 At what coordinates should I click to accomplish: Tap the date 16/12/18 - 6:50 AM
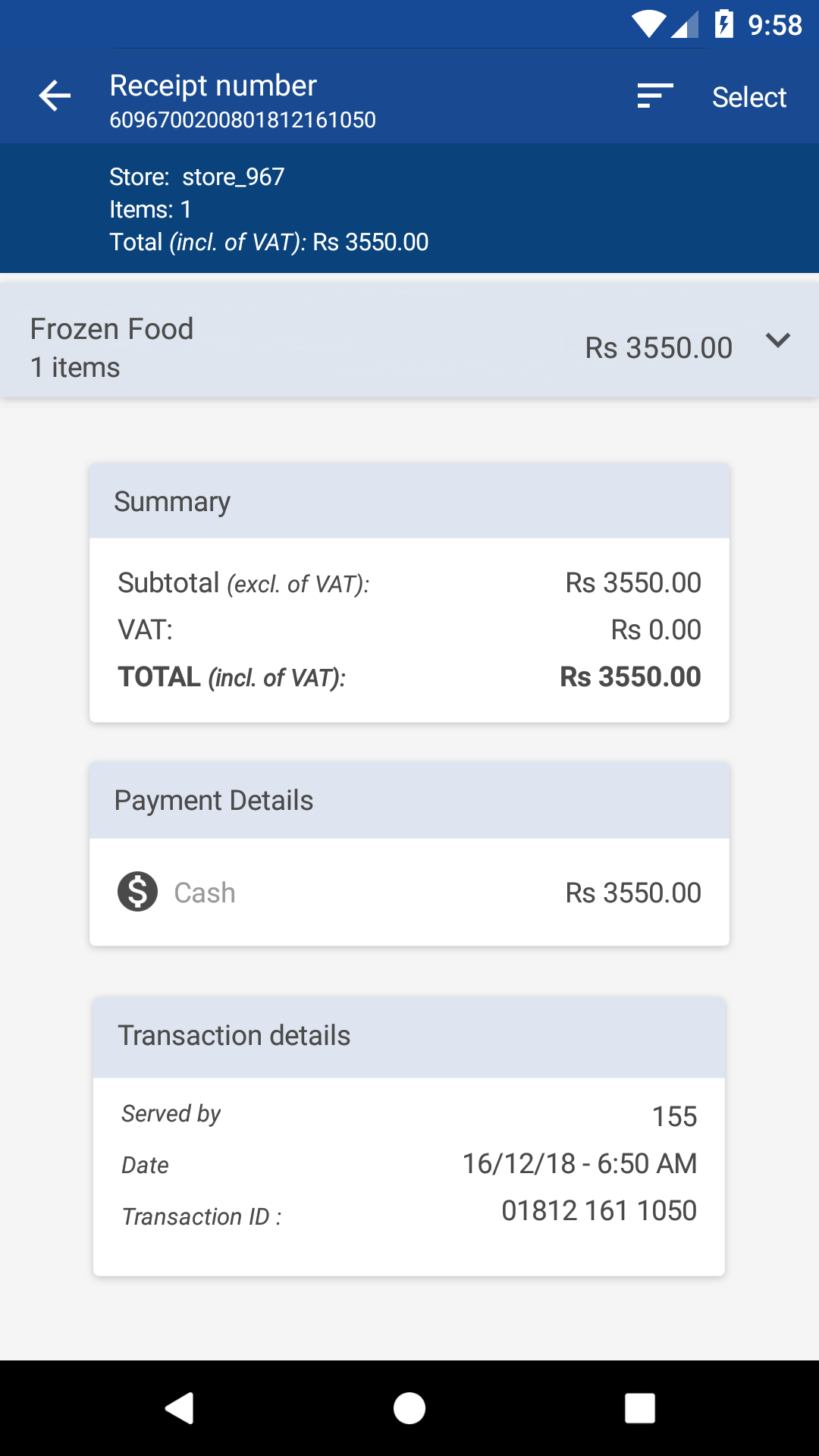click(579, 1164)
